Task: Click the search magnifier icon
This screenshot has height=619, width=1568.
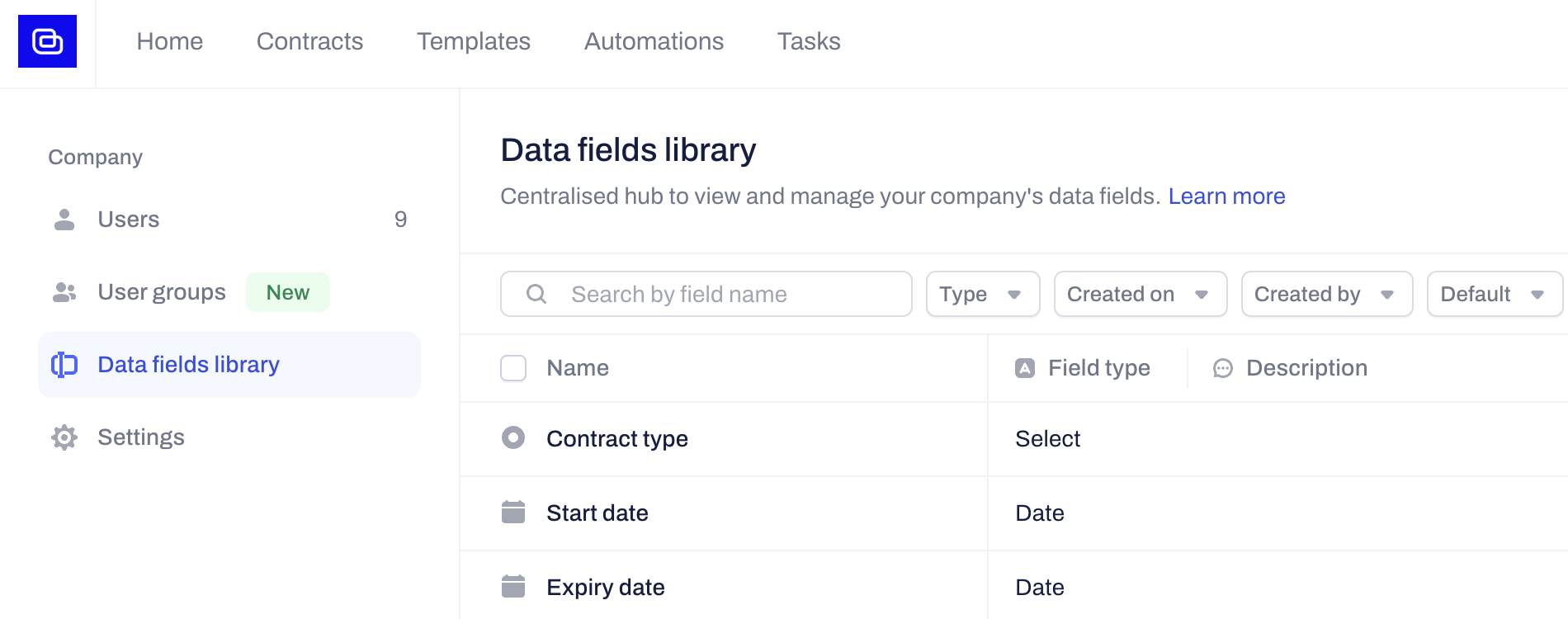Action: [x=536, y=294]
